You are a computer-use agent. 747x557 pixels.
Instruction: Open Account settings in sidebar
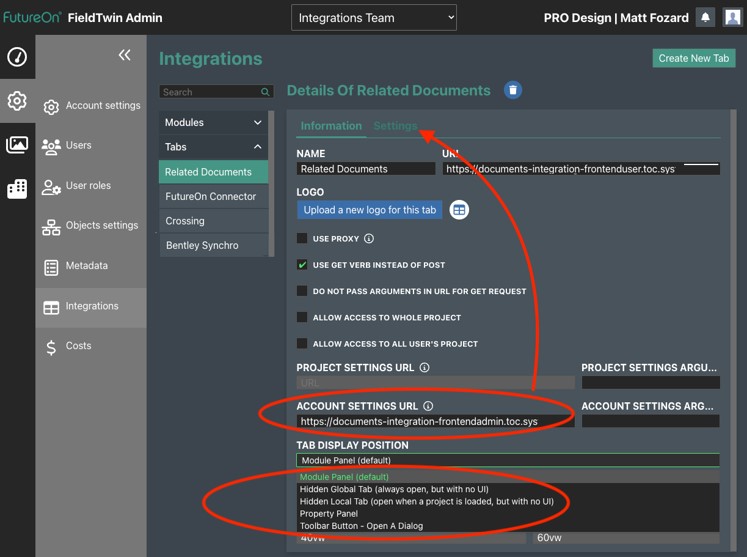click(x=91, y=106)
